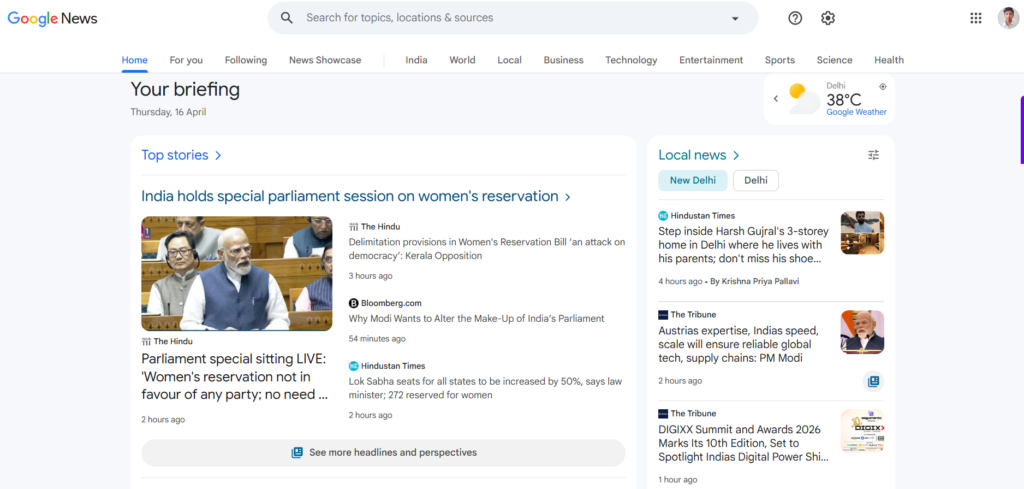This screenshot has width=1024, height=489.
Task: Click the Google News logo
Action: pyautogui.click(x=52, y=18)
